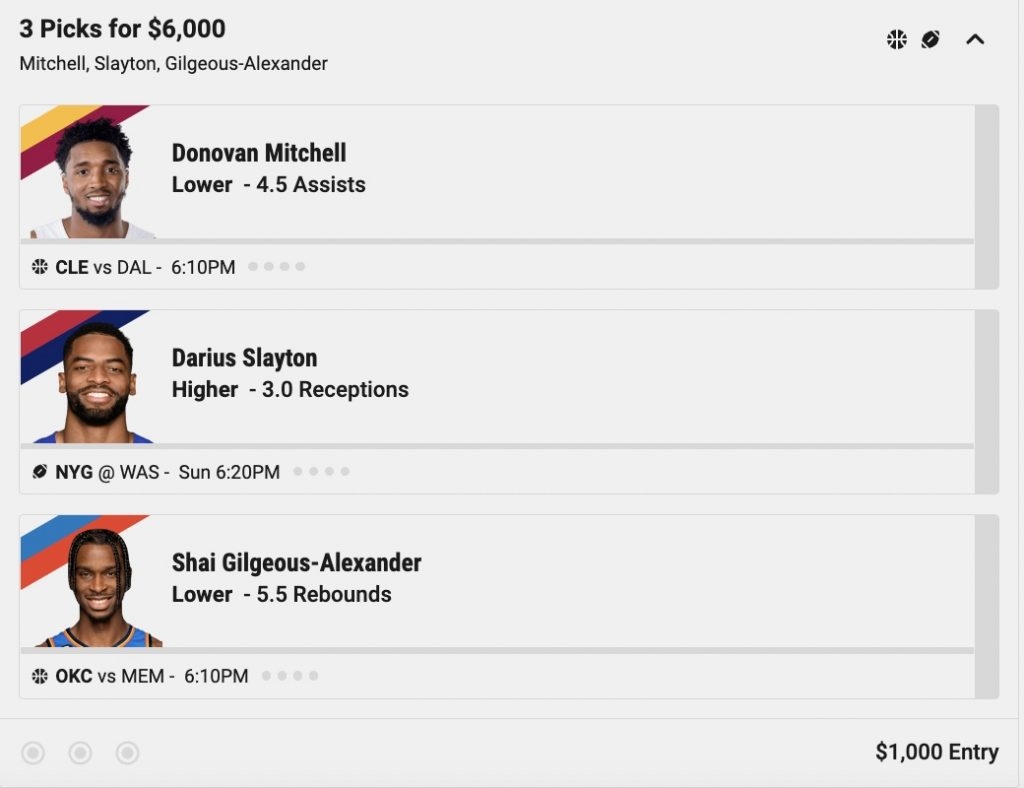
Task: Click basketball icon beside OKC vs MEM
Action: coord(40,676)
